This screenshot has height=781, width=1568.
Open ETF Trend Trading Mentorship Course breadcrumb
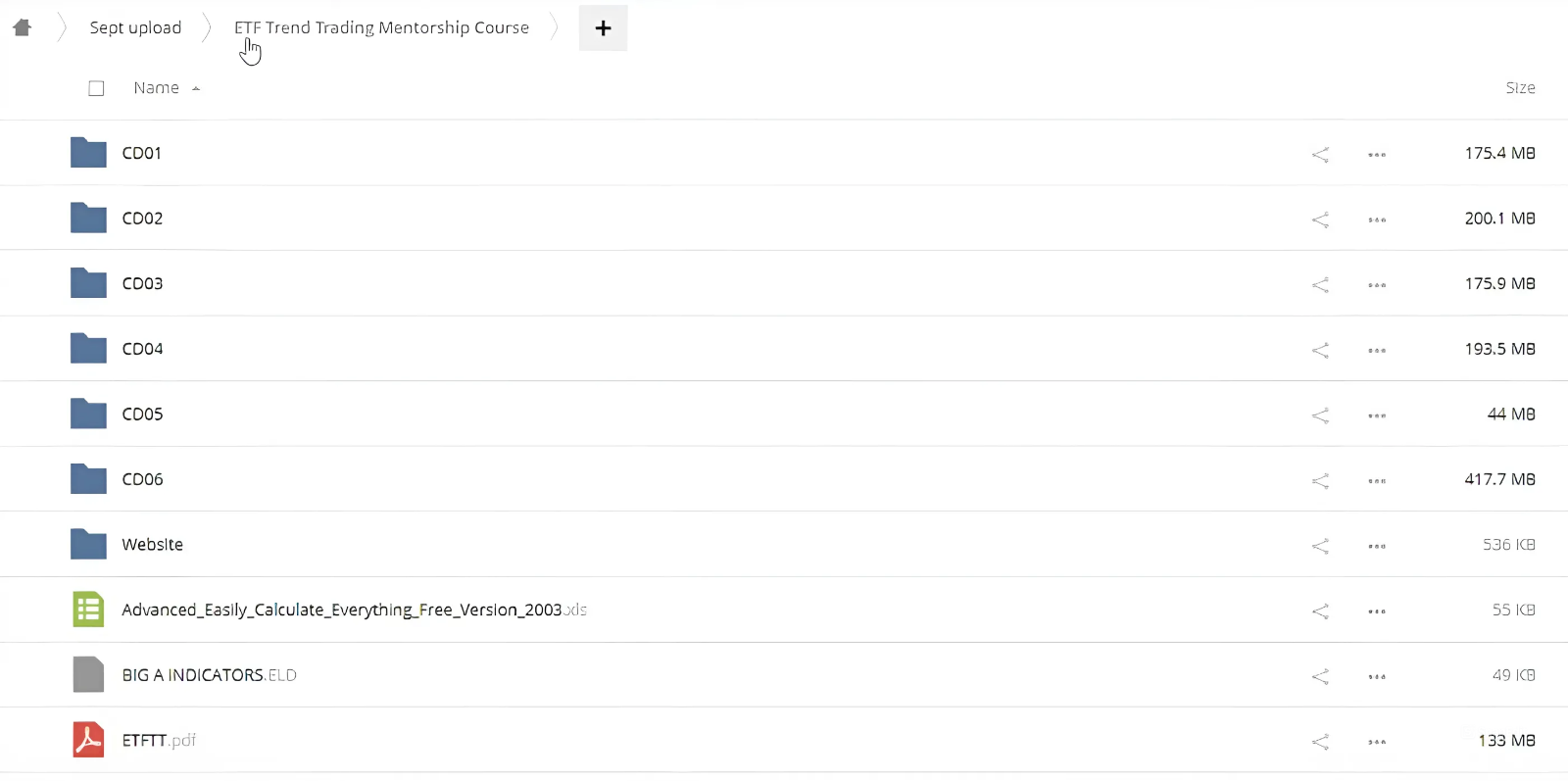381,27
